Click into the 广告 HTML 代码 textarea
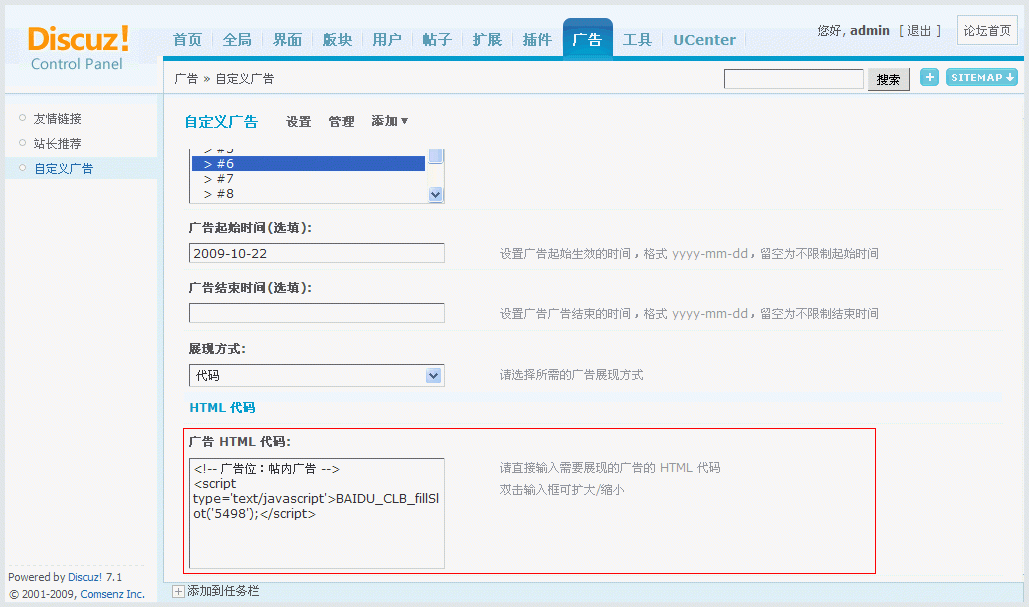1029x607 pixels. [x=316, y=513]
